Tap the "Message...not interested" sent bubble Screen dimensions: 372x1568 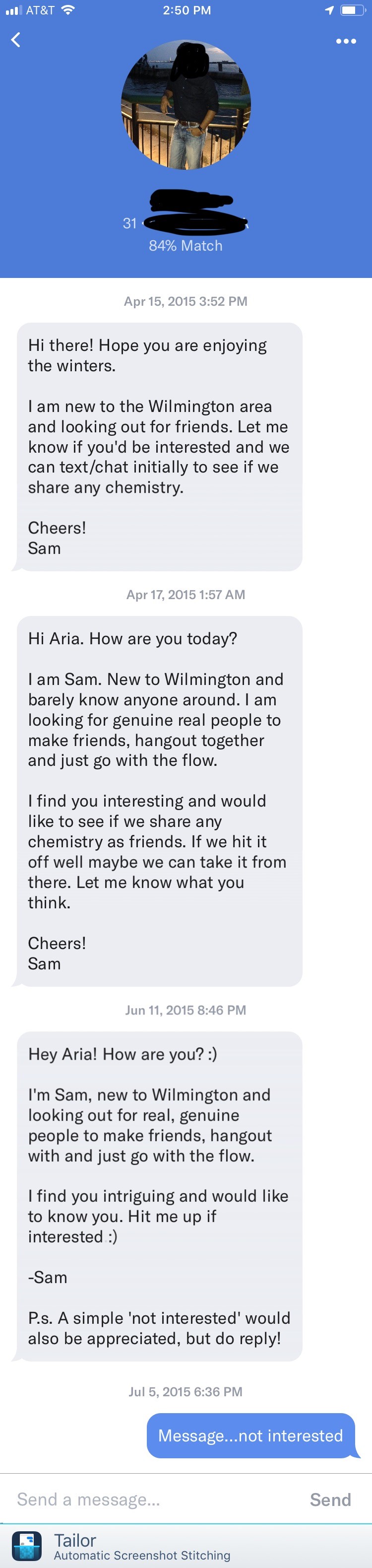250,1436
